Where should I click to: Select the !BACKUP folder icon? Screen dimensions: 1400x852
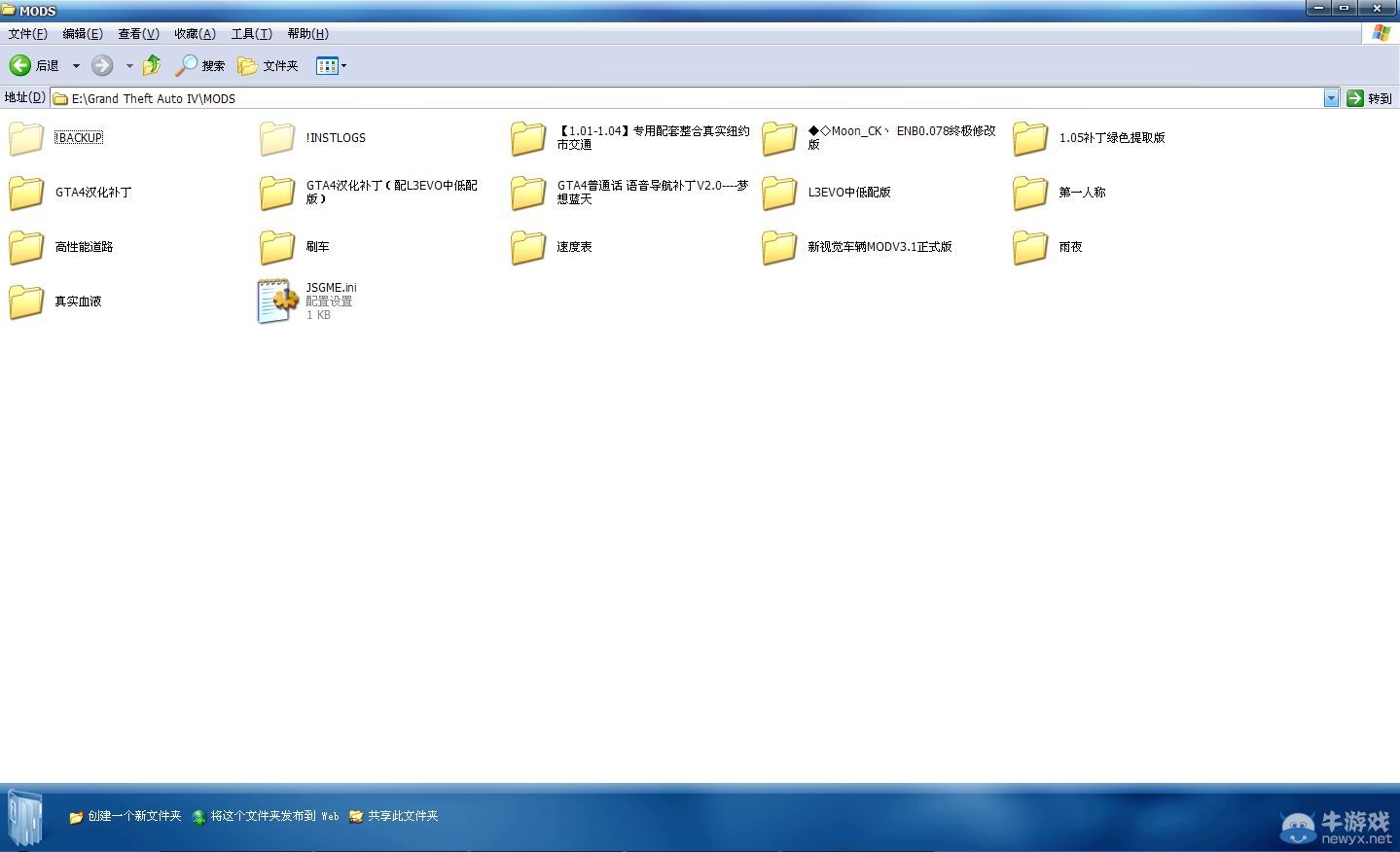26,138
